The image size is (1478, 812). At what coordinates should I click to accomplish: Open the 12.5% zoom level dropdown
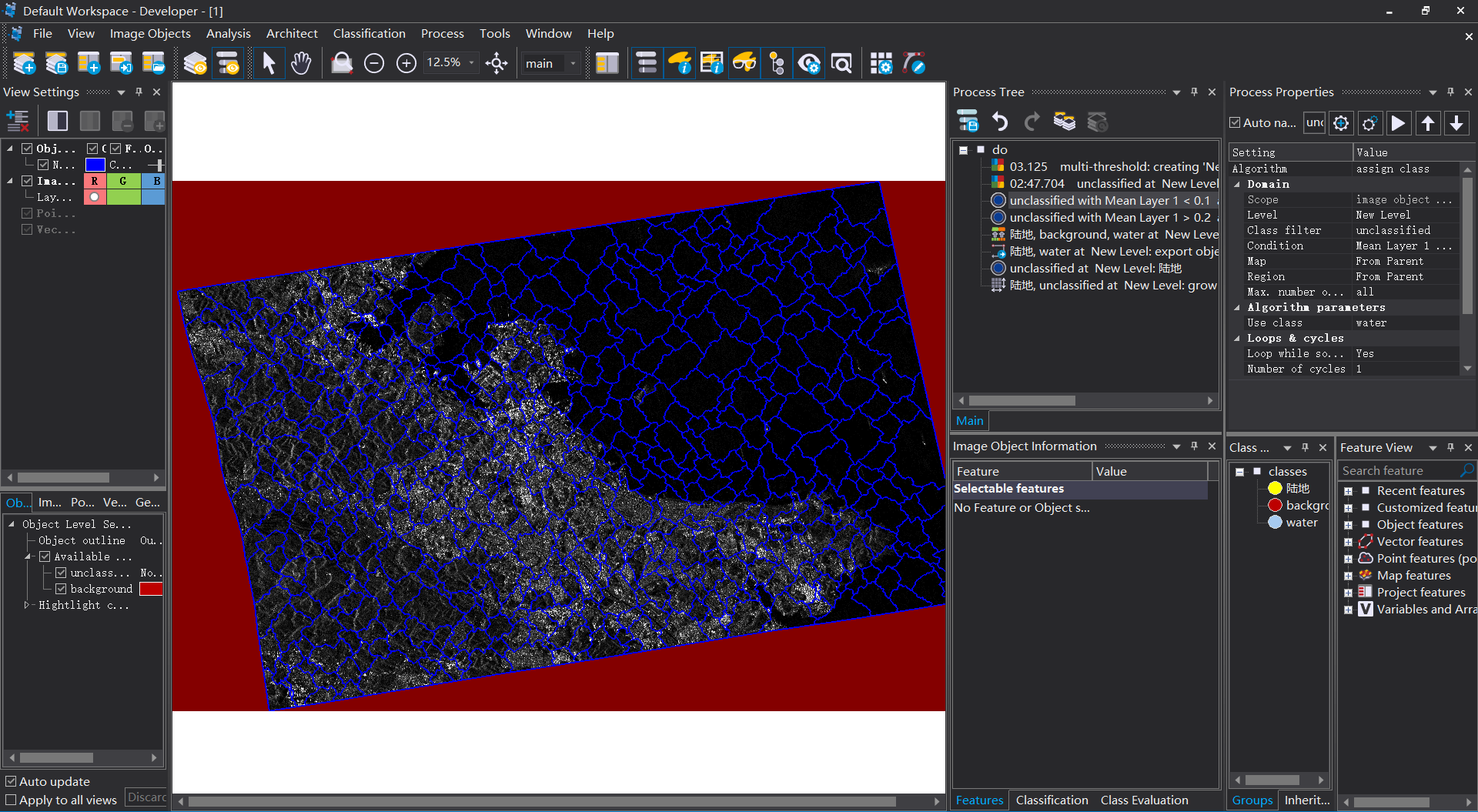point(472,63)
